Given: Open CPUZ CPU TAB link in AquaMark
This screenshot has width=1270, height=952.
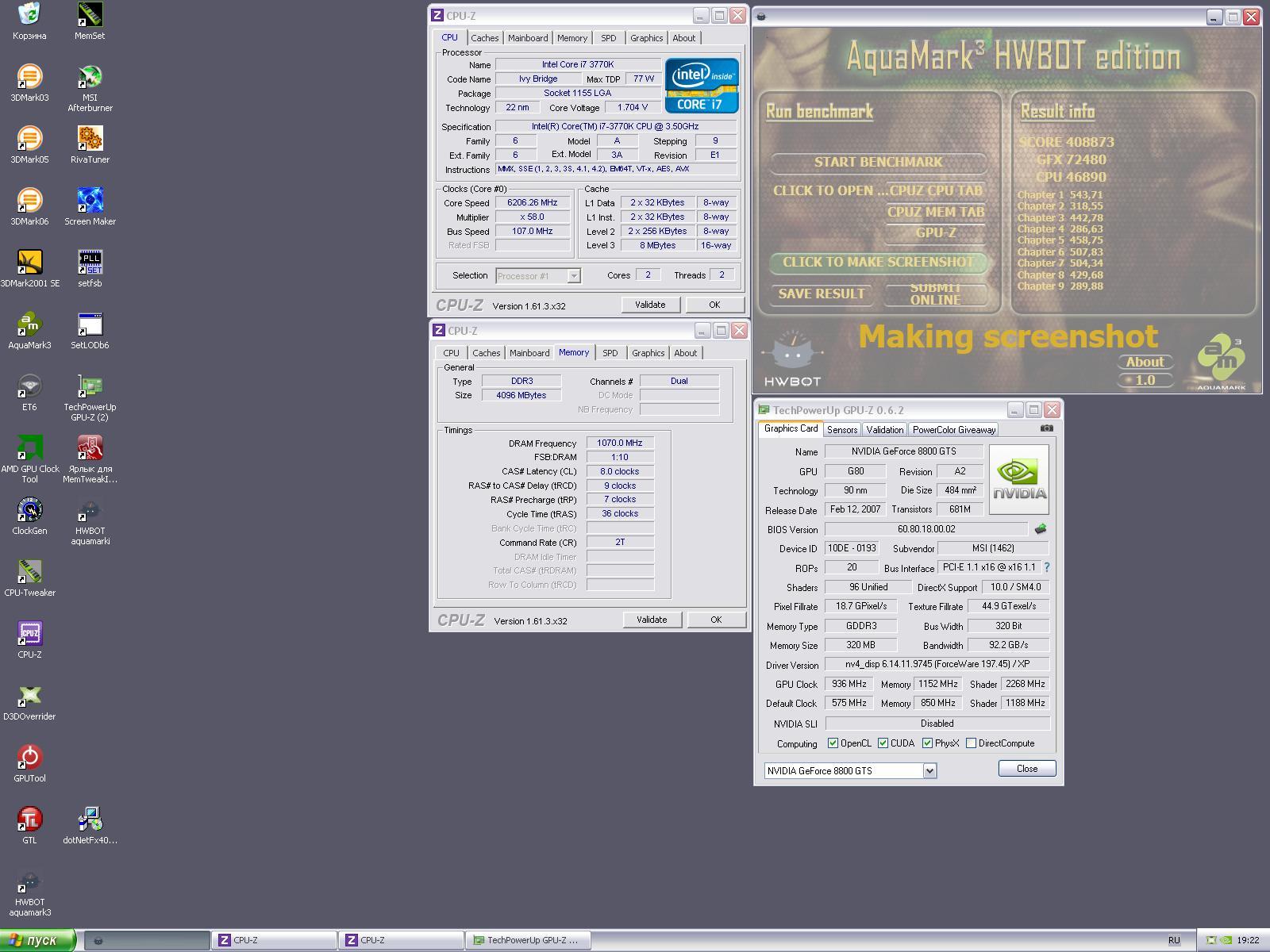Looking at the screenshot, I should (x=936, y=190).
